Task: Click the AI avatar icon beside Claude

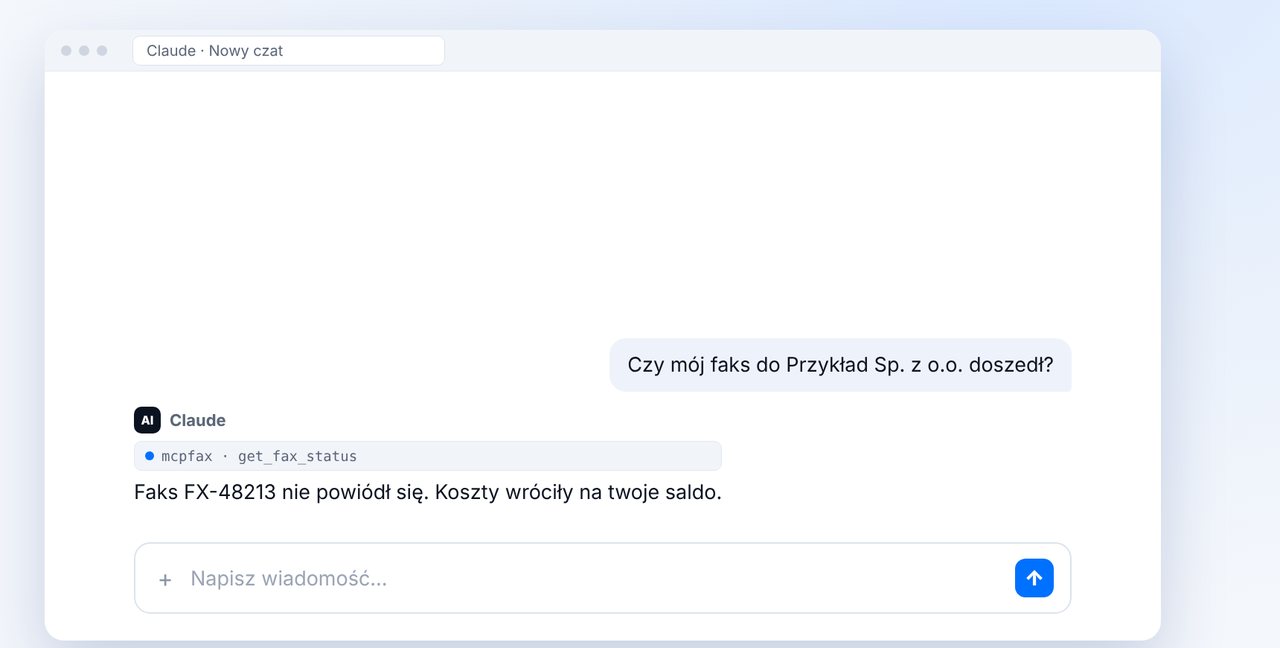Action: tap(147, 420)
